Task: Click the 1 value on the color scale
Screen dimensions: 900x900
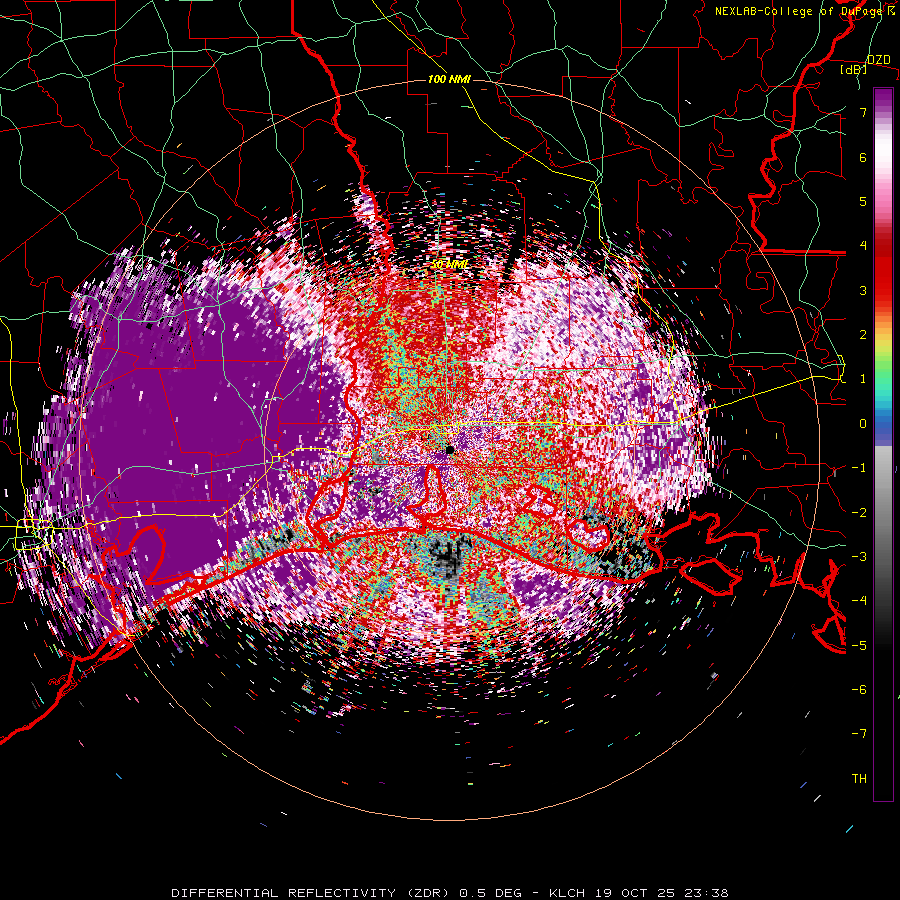Action: click(x=863, y=379)
